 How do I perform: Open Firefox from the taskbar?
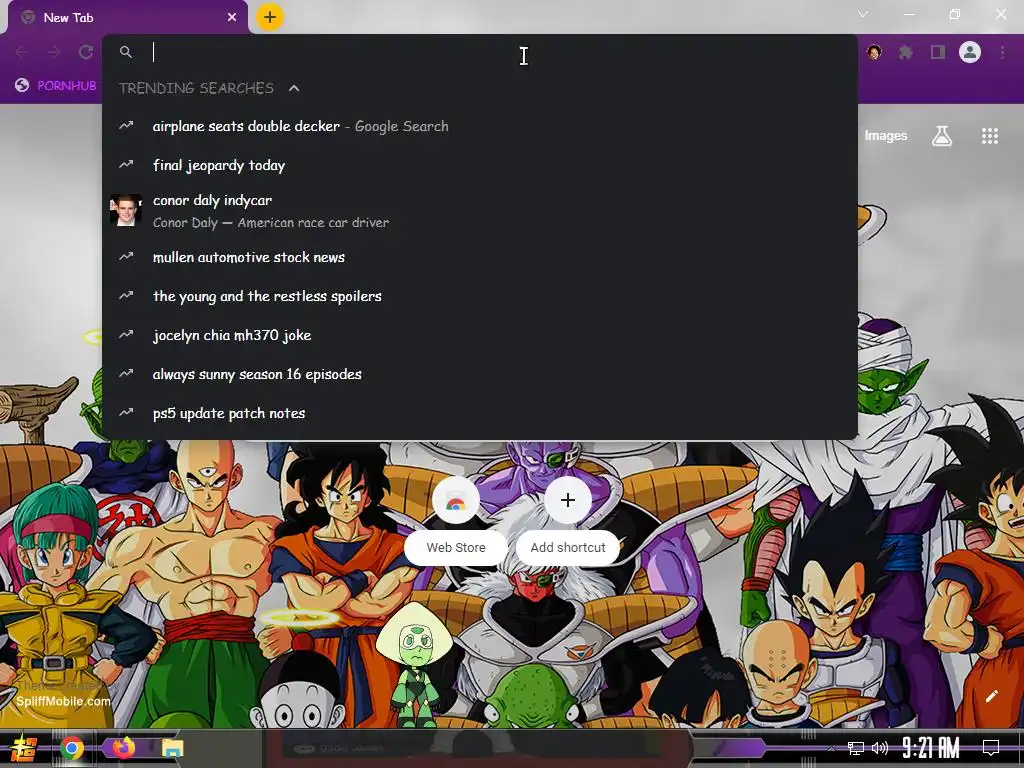pos(123,748)
